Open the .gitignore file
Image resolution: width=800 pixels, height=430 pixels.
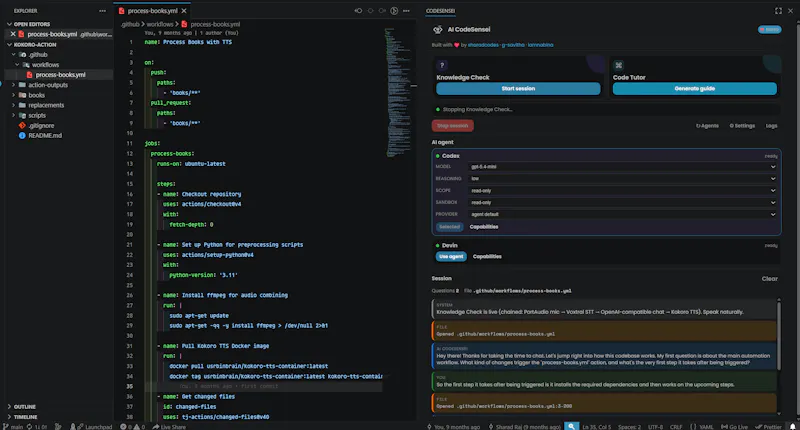41,125
